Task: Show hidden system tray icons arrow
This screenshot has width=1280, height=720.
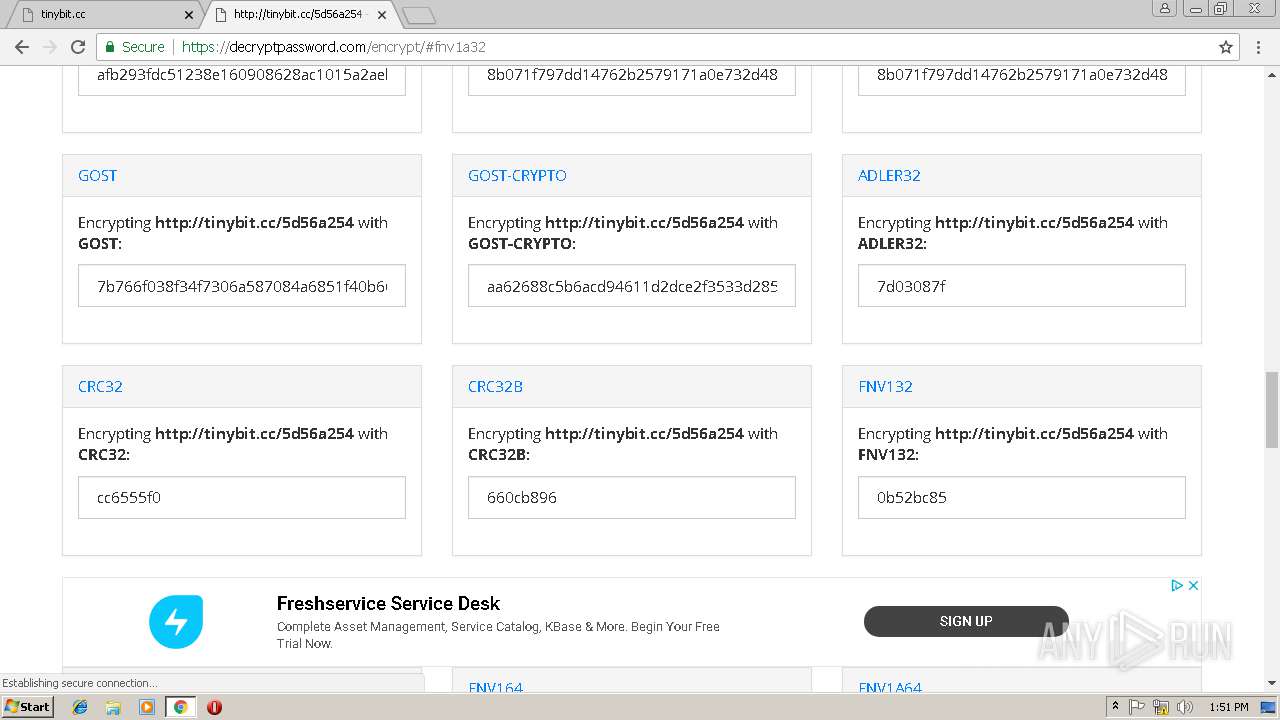Action: [x=1115, y=707]
